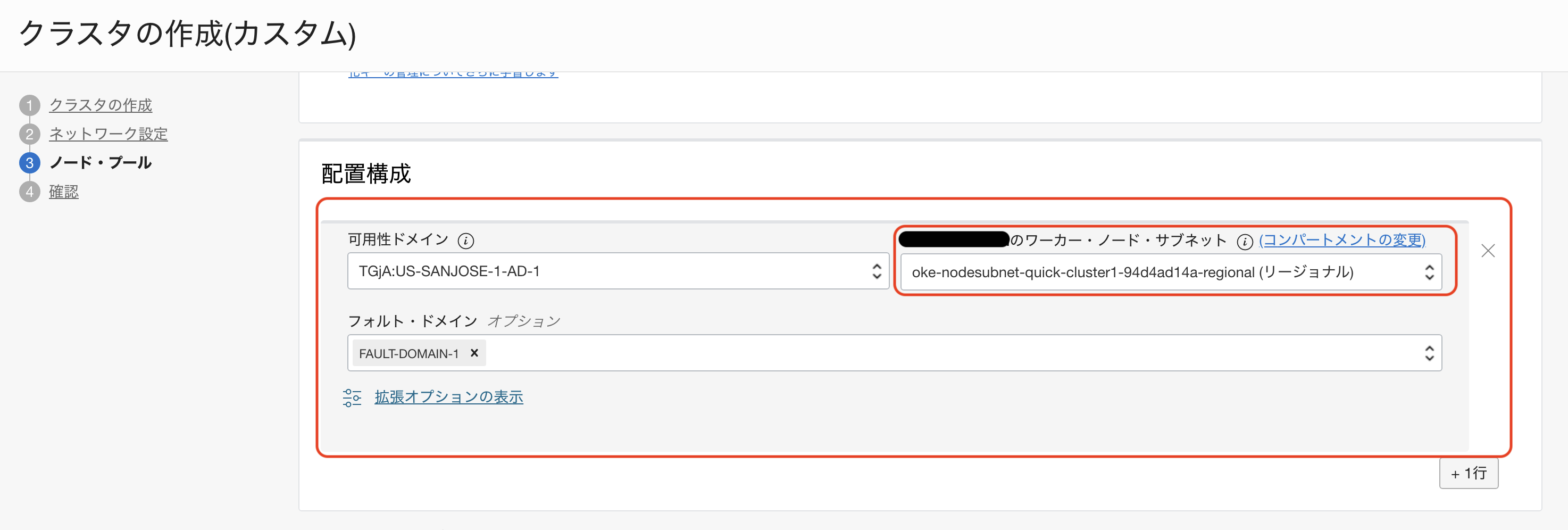Remove the placement configuration row
Image resolution: width=1568 pixels, height=530 pixels.
pyautogui.click(x=1488, y=251)
